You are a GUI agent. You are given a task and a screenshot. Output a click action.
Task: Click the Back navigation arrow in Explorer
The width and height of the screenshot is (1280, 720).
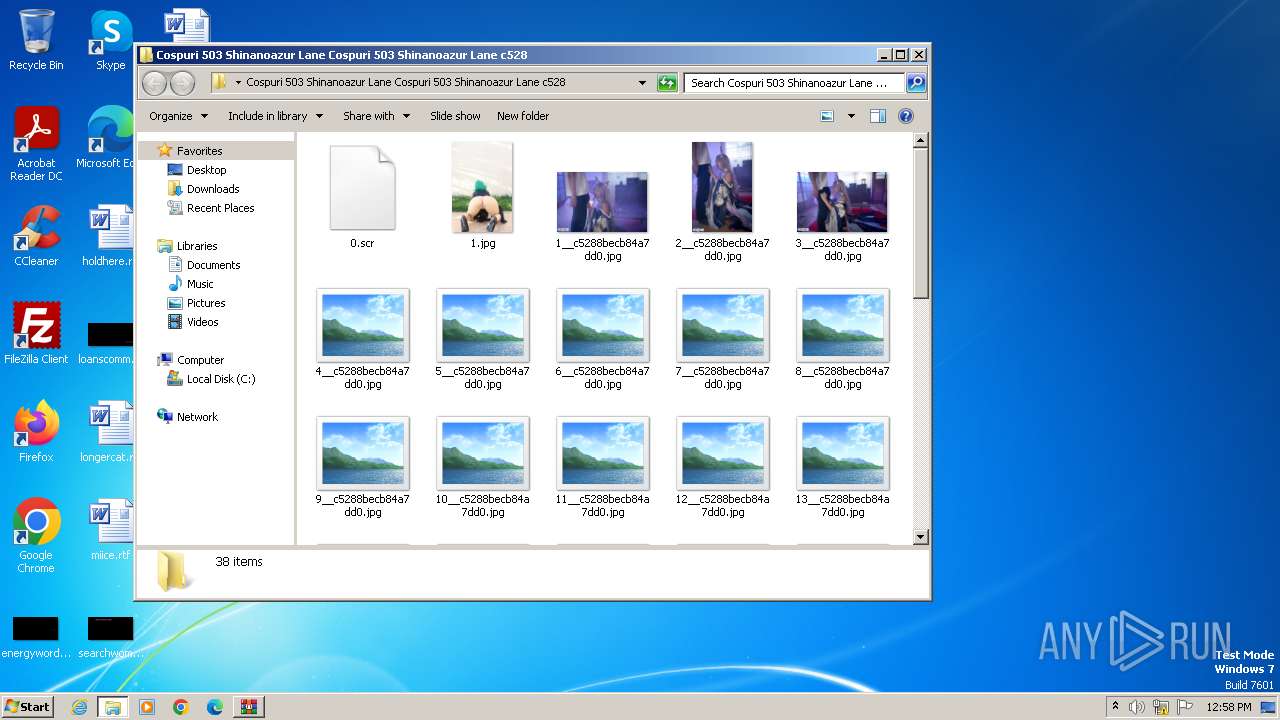154,83
